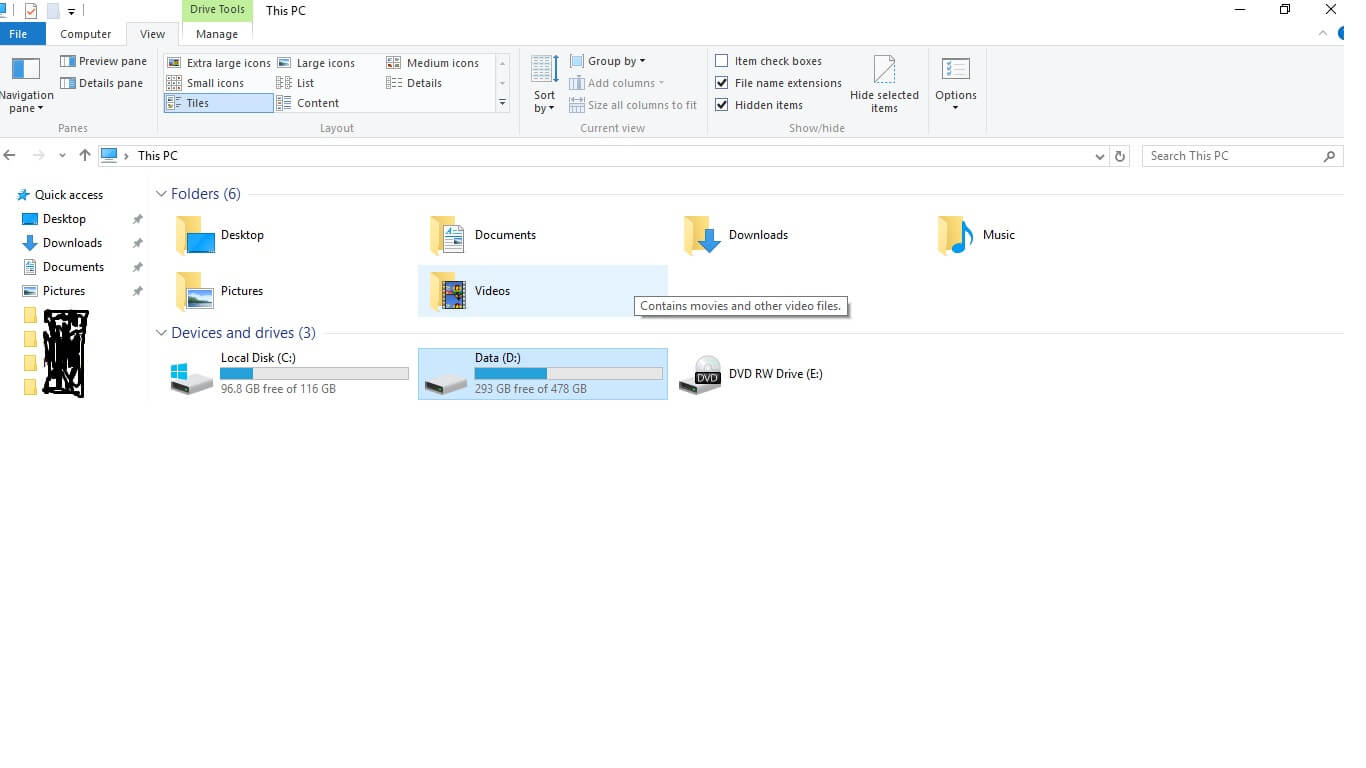Switch layout to Large icons
The image size is (1366, 768).
click(316, 63)
